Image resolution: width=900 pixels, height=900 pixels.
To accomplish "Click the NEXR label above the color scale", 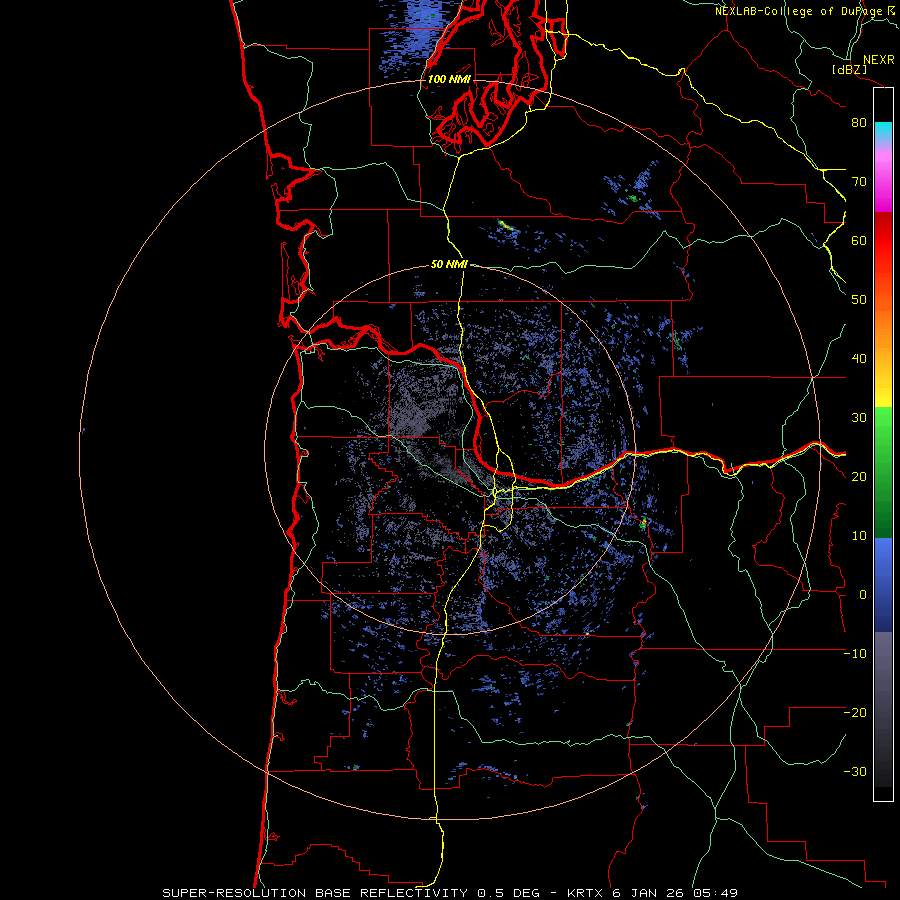I will (878, 60).
